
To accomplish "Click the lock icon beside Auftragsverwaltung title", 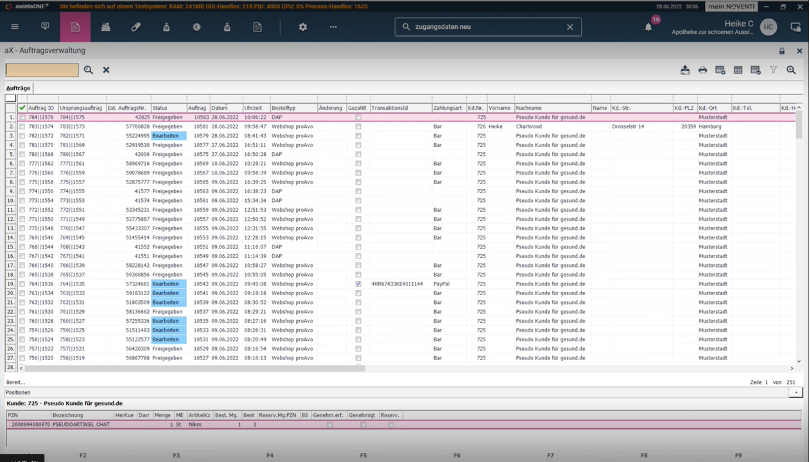I will coord(782,51).
